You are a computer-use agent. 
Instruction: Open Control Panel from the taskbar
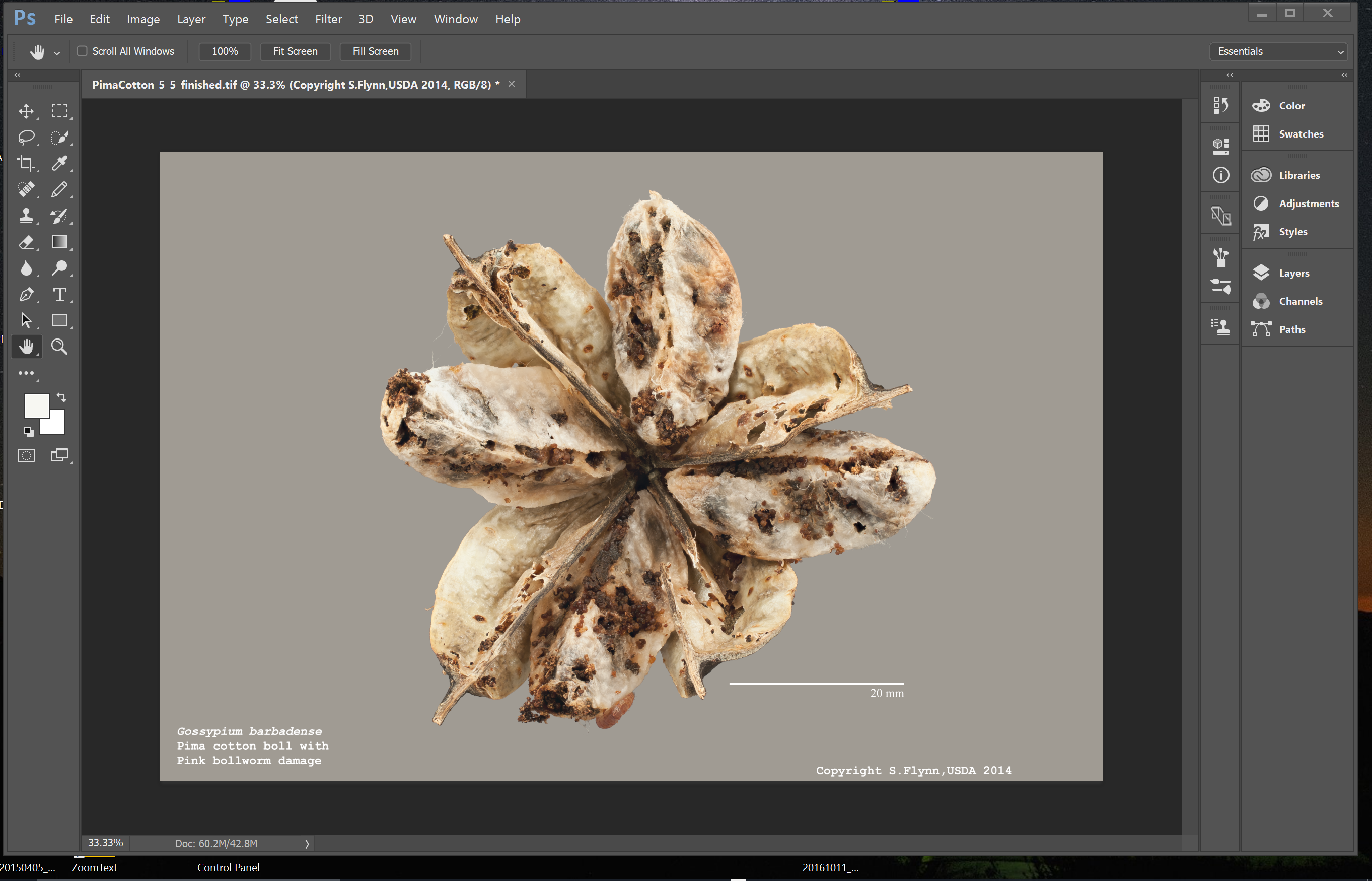click(x=228, y=867)
